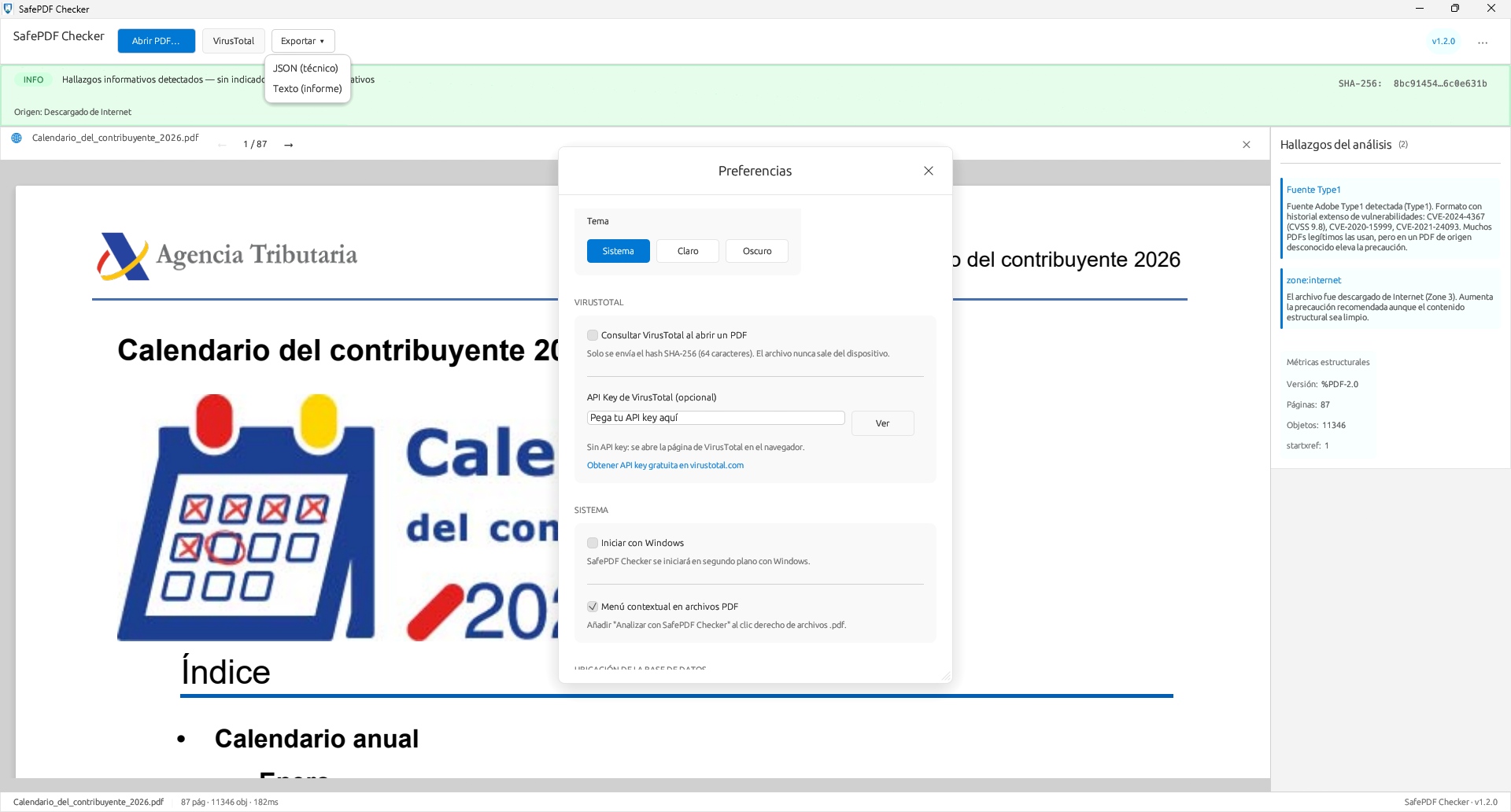Viewport: 1511px width, 812px height.
Task: Click the "Abrir PDF…" button
Action: pos(156,40)
